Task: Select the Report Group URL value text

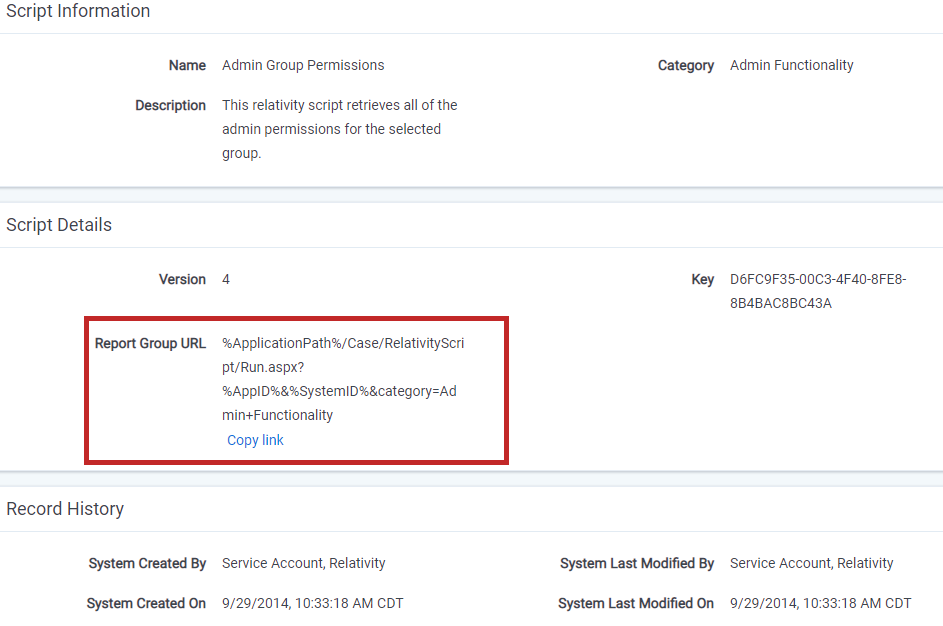Action: [343, 379]
